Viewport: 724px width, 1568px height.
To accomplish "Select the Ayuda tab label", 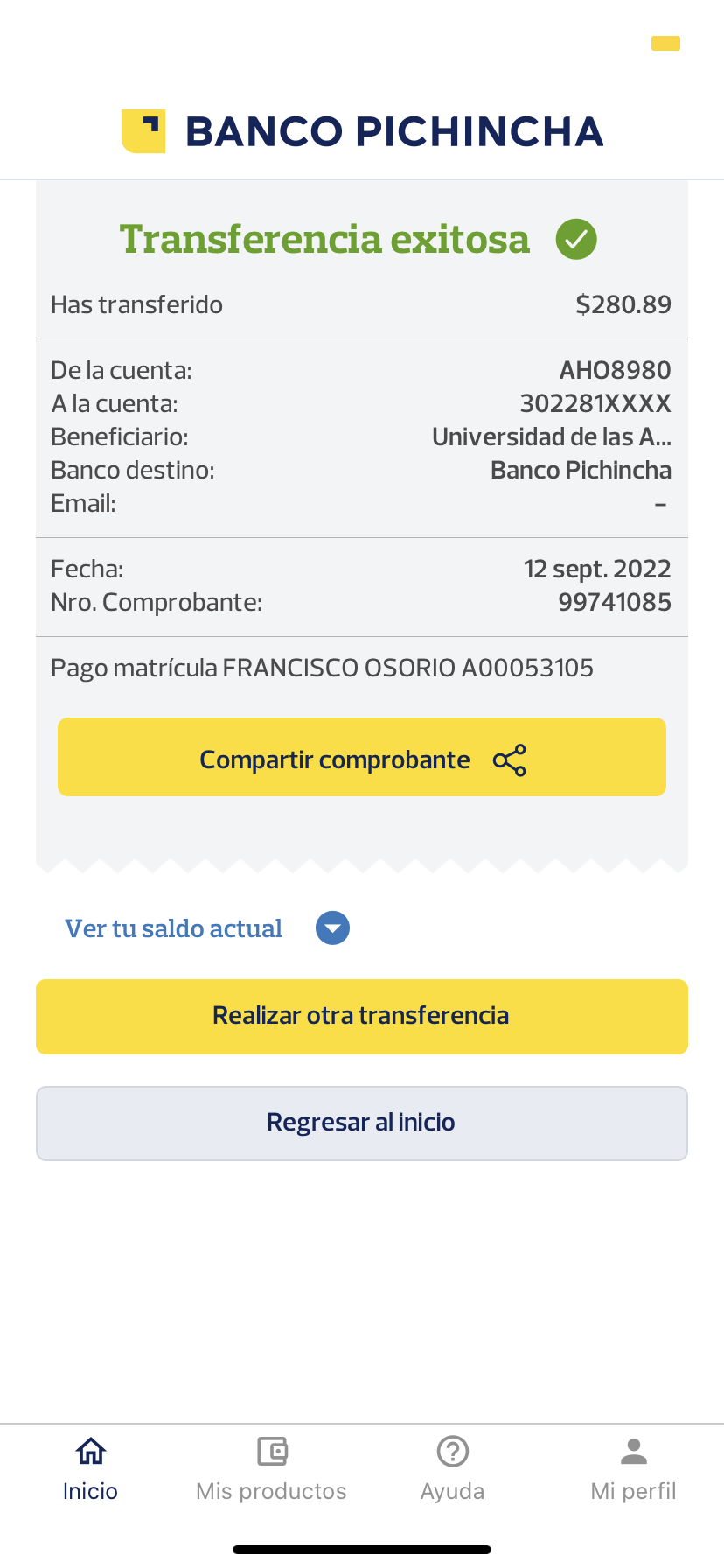I will pos(453,1491).
